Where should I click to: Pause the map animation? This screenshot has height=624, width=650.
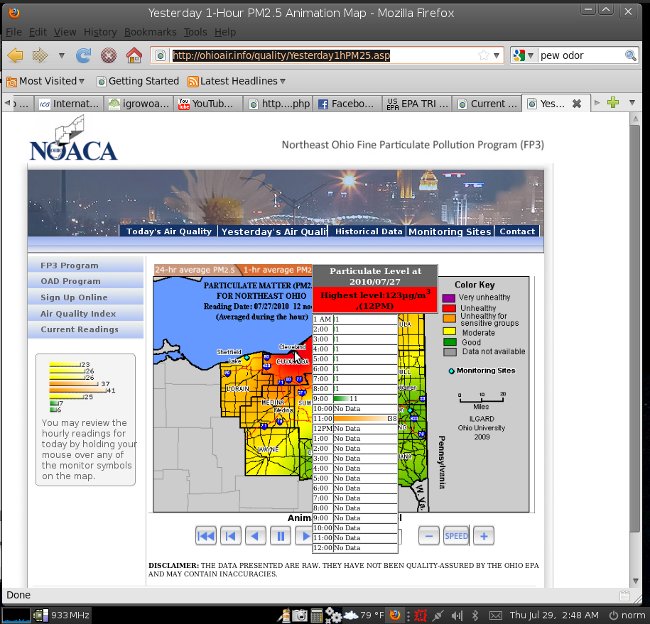(280, 536)
